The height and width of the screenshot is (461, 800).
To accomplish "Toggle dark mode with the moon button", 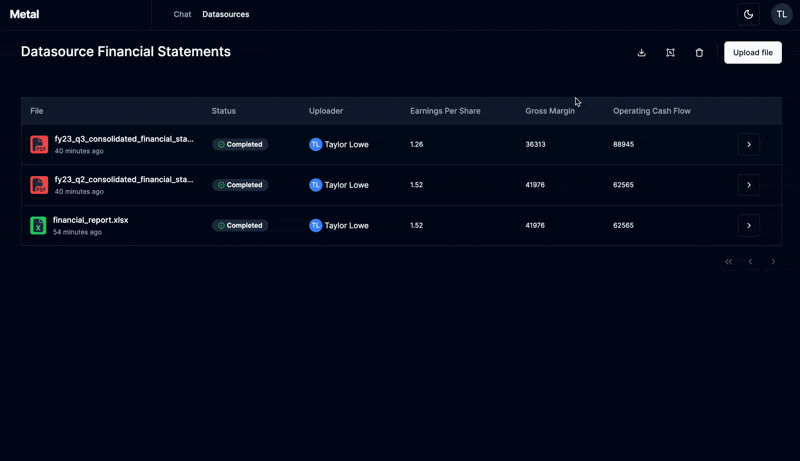I will 748,14.
